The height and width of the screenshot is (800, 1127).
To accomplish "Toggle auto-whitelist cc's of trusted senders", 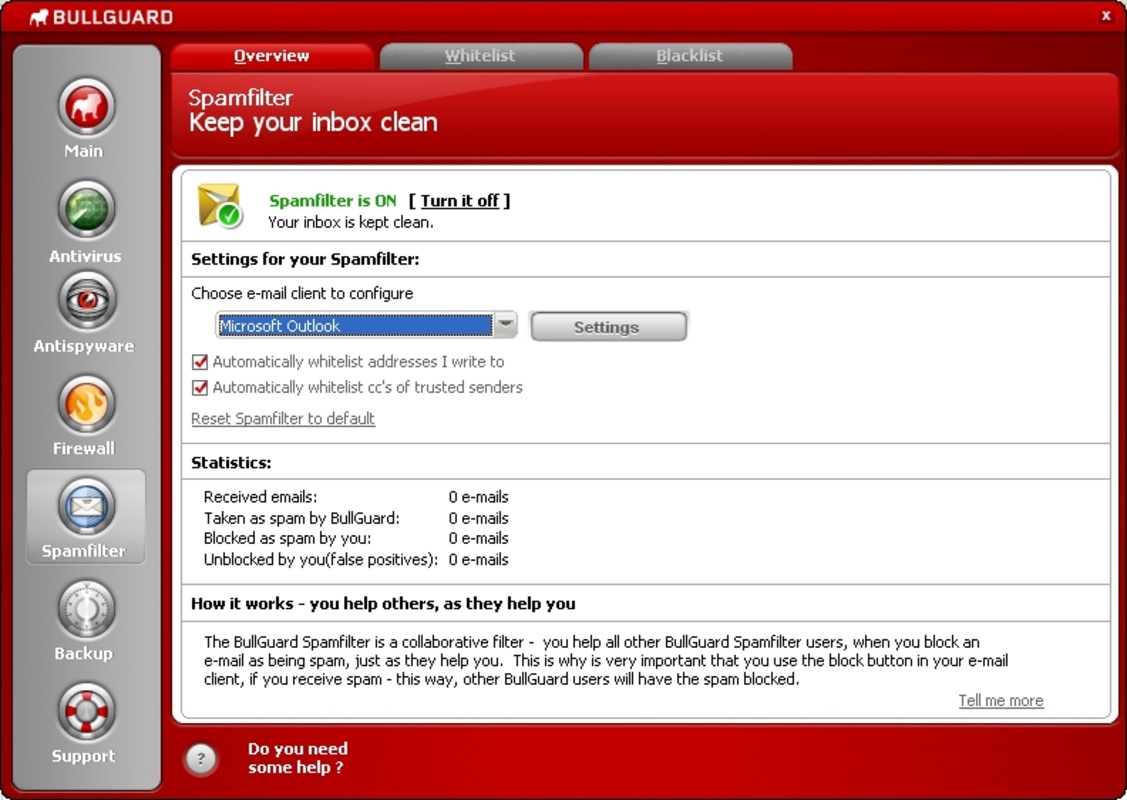I will 200,387.
